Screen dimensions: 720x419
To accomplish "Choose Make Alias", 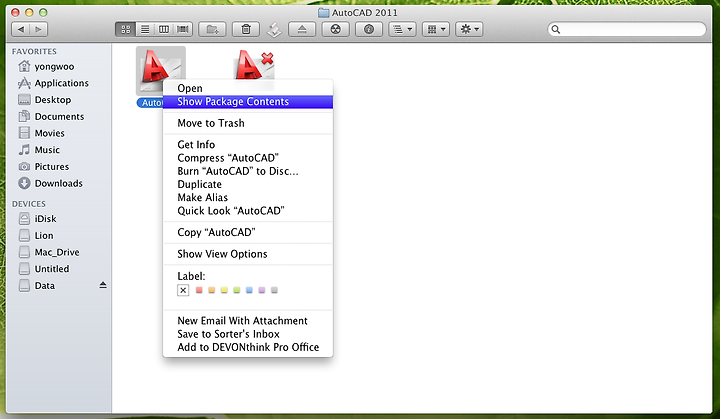I will (x=248, y=198).
